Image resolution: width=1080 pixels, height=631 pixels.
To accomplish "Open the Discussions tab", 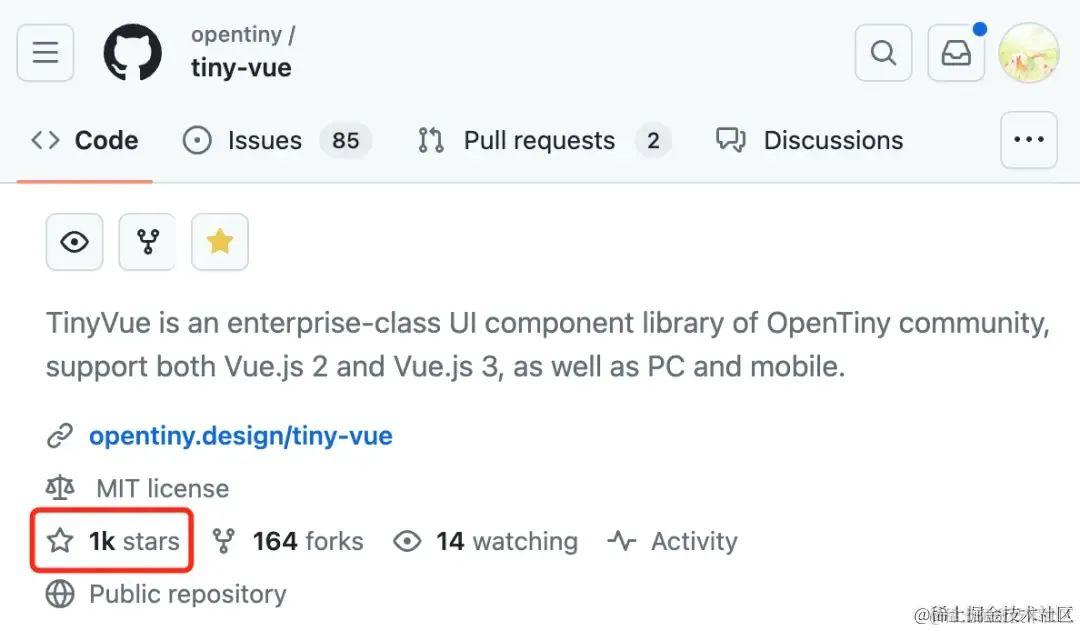I will 810,141.
